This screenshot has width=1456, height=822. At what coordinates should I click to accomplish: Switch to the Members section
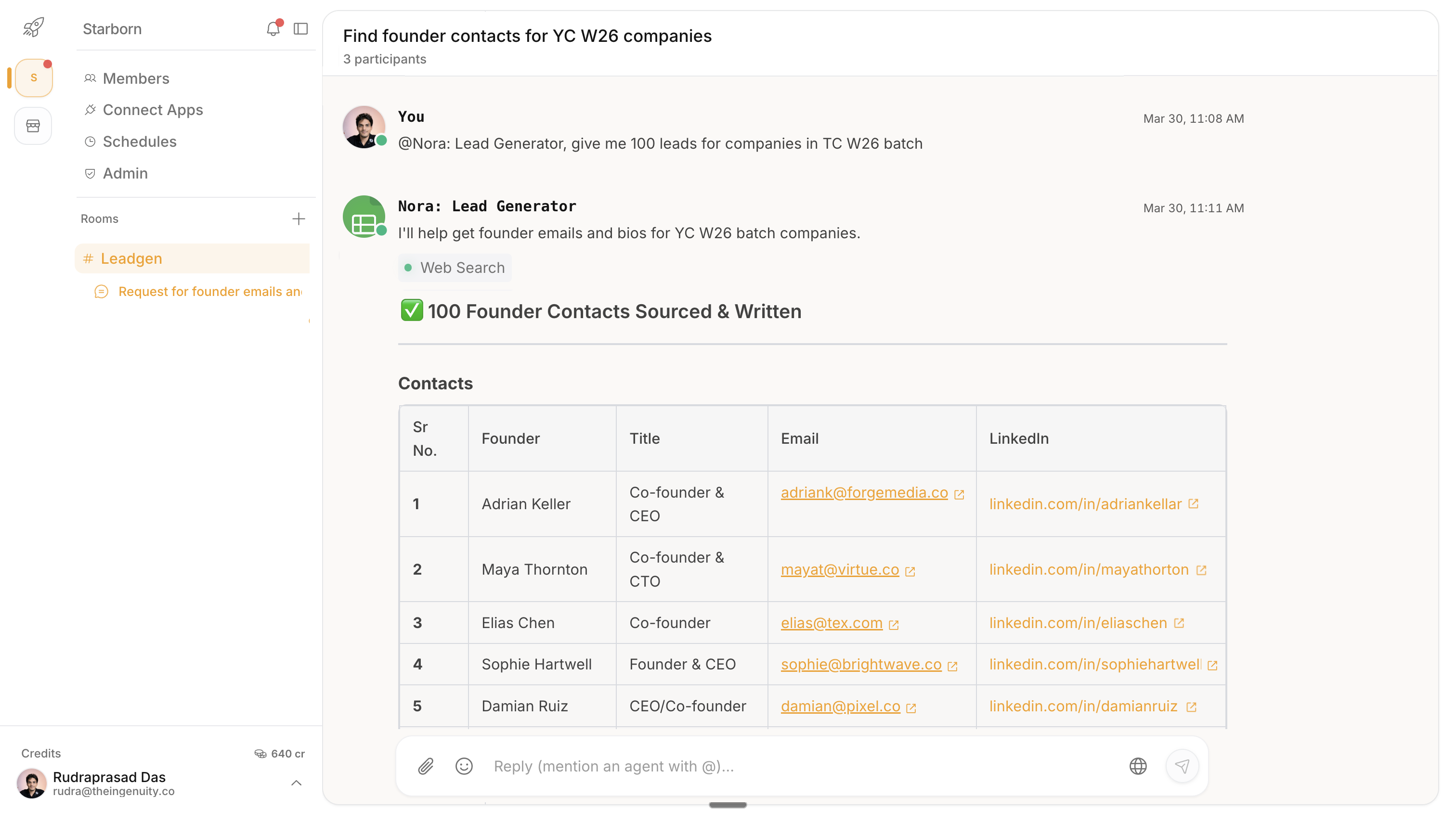pos(136,78)
